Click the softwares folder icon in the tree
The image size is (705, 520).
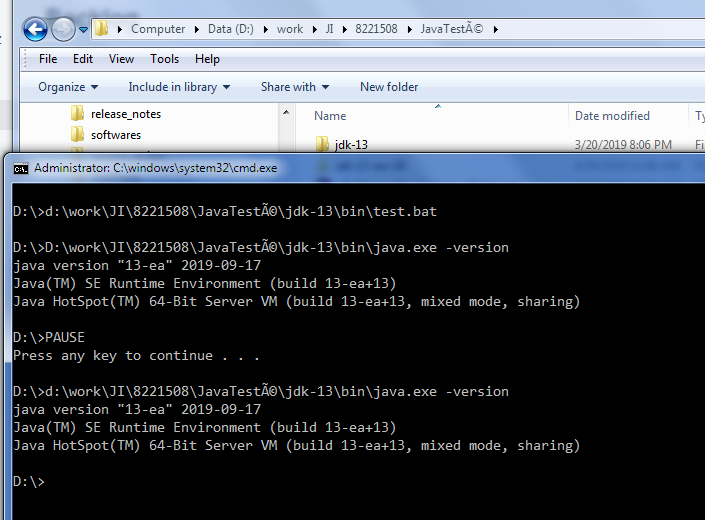78,135
